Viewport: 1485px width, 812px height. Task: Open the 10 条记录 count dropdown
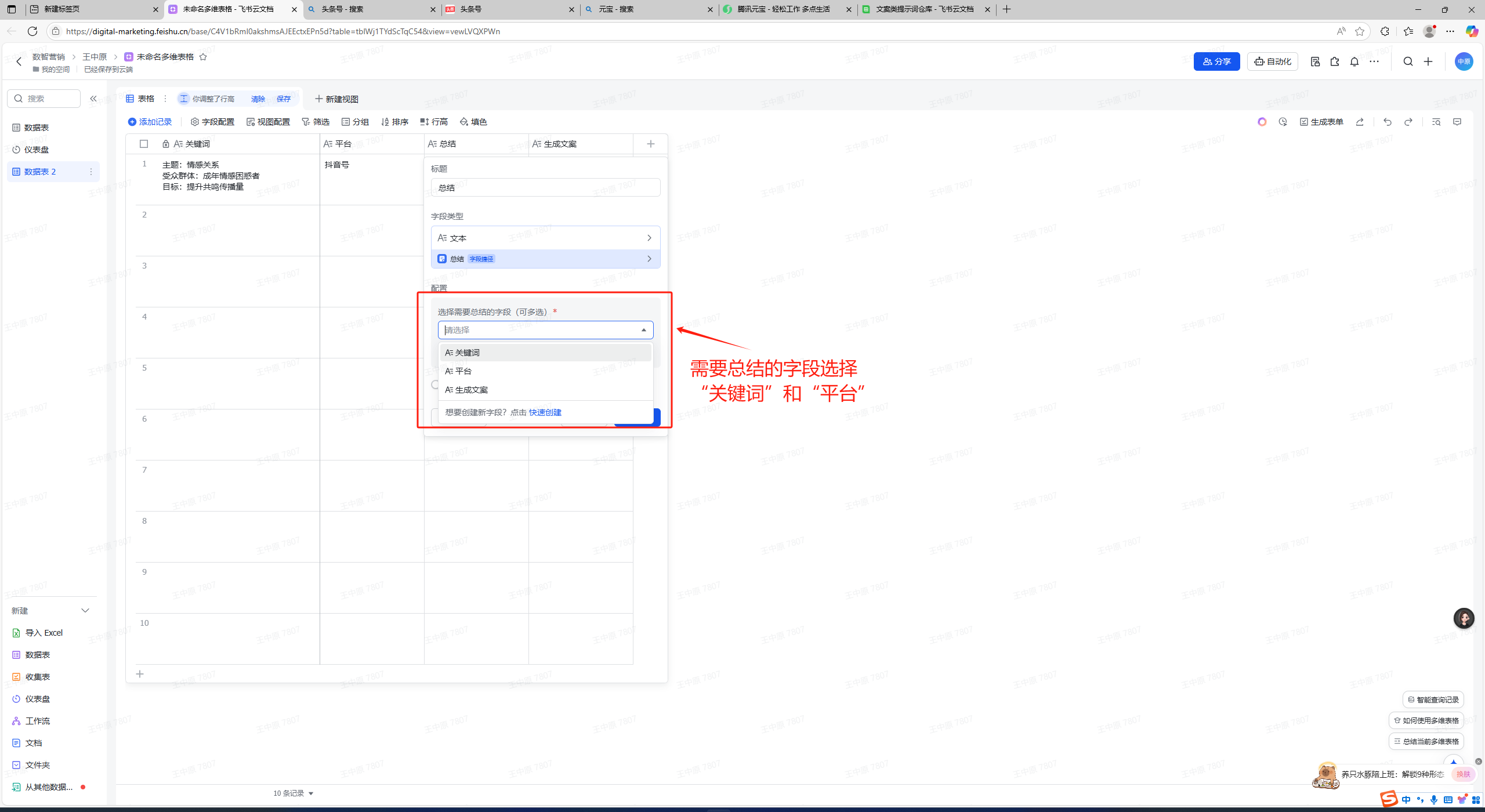pyautogui.click(x=294, y=793)
